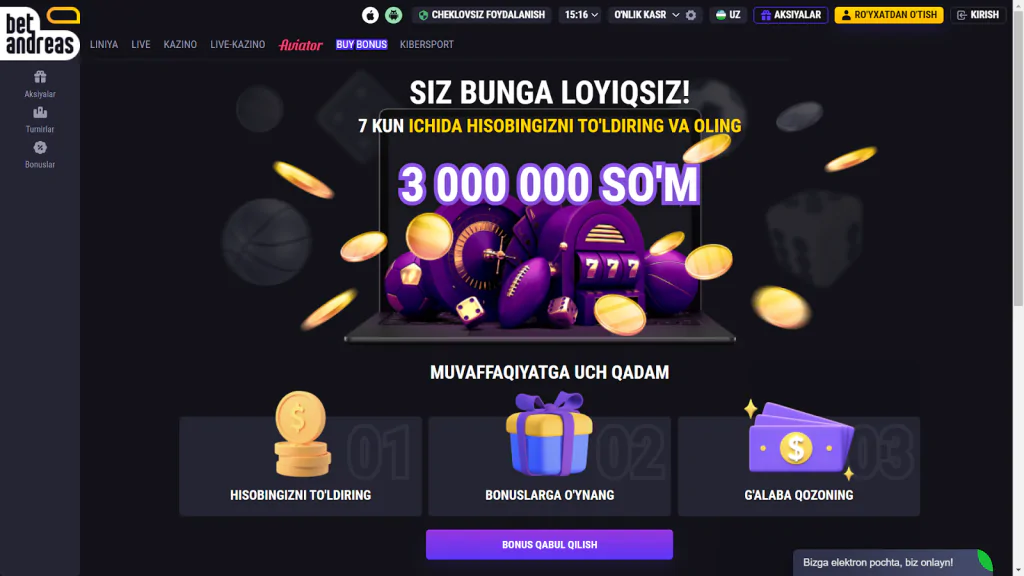Click the Bonus Qabul Qilish button
Image resolution: width=1024 pixels, height=576 pixels.
(549, 545)
